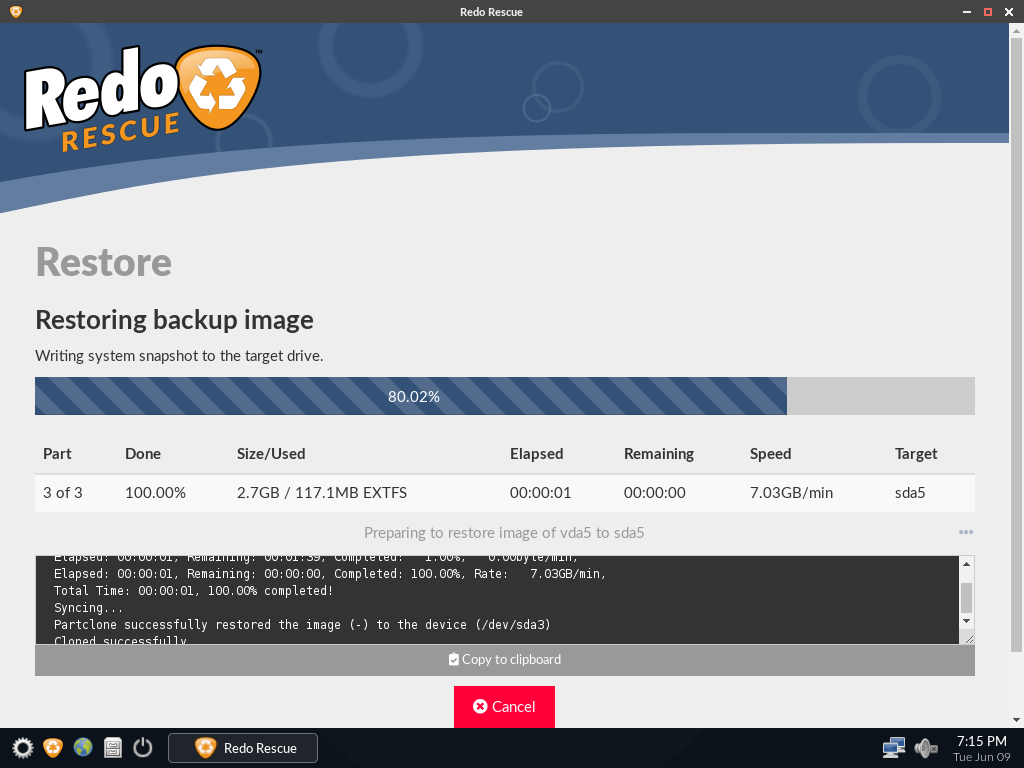Cancel the restore operation

coord(504,706)
